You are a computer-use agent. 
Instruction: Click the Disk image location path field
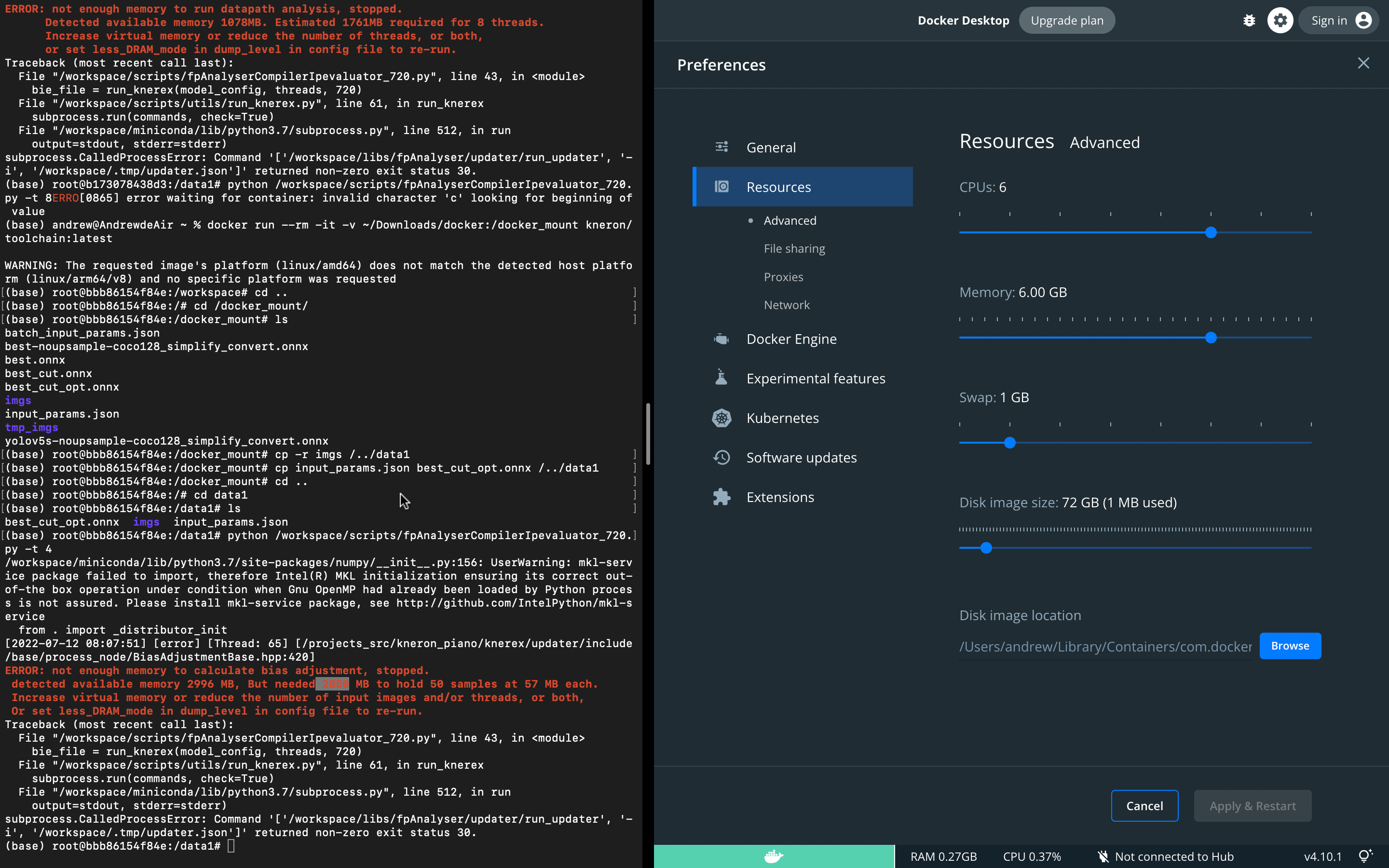(1105, 646)
